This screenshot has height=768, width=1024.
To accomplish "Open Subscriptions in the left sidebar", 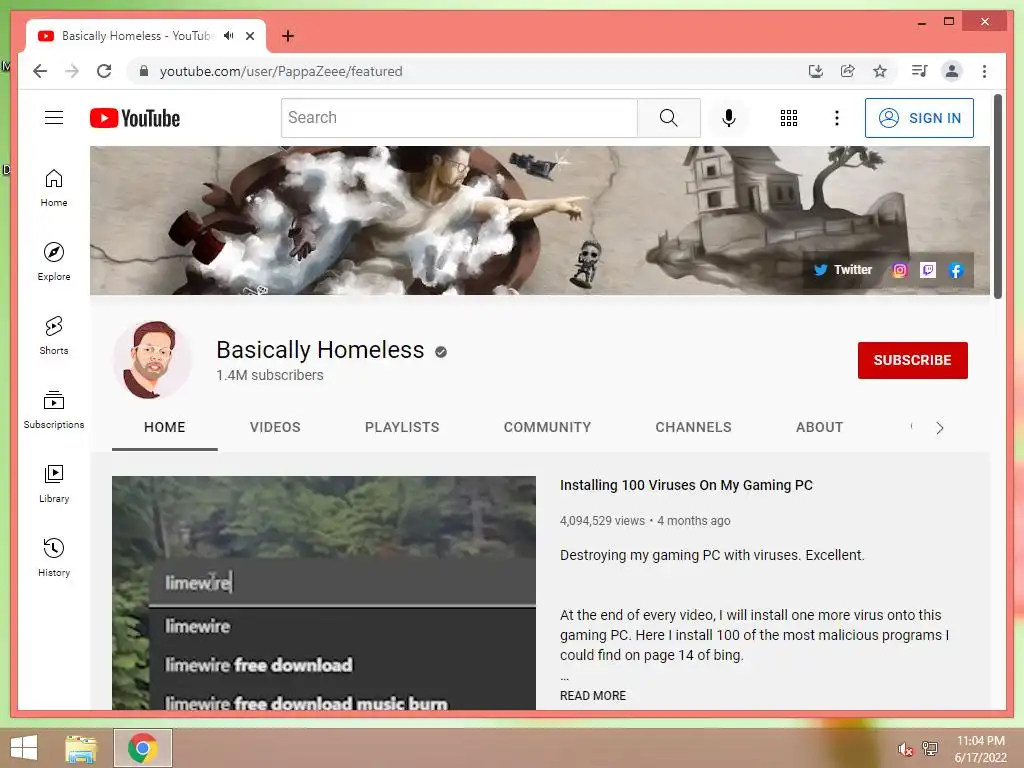I will pos(54,409).
